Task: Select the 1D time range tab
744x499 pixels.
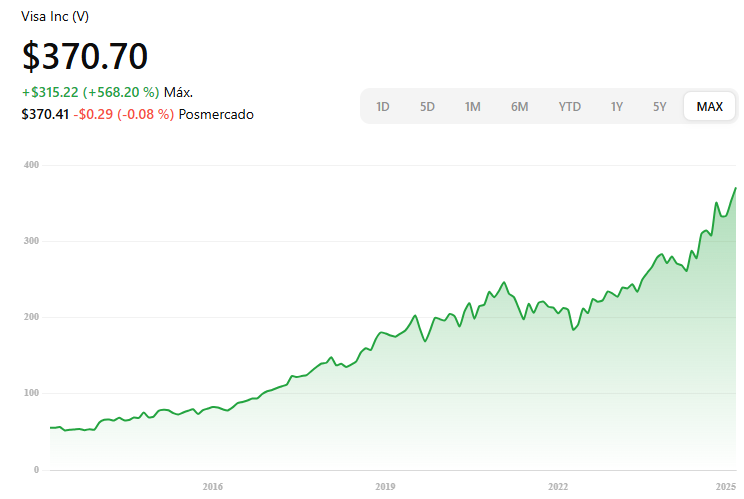Action: coord(382,107)
